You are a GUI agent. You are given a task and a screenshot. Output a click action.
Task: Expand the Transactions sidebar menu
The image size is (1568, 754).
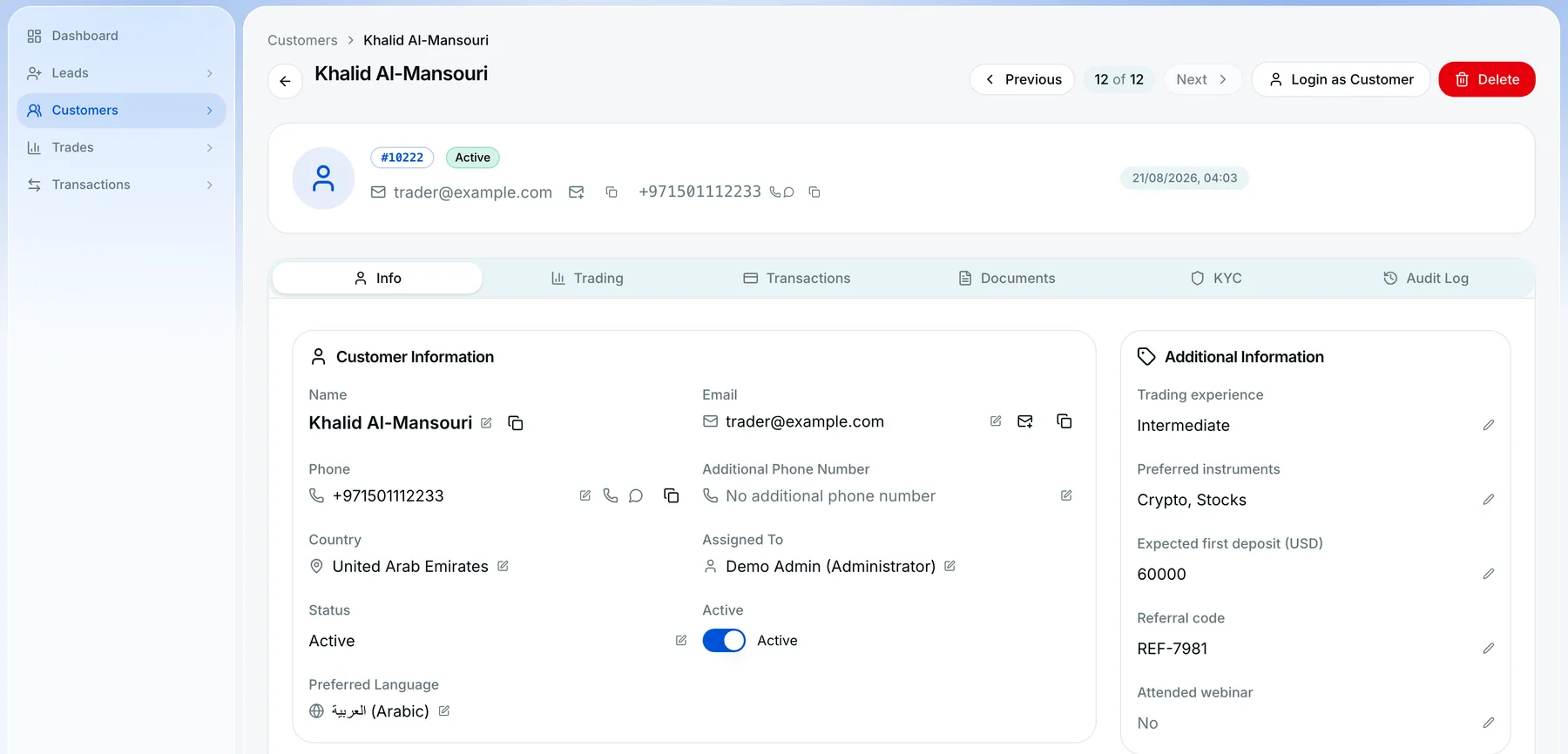[121, 185]
